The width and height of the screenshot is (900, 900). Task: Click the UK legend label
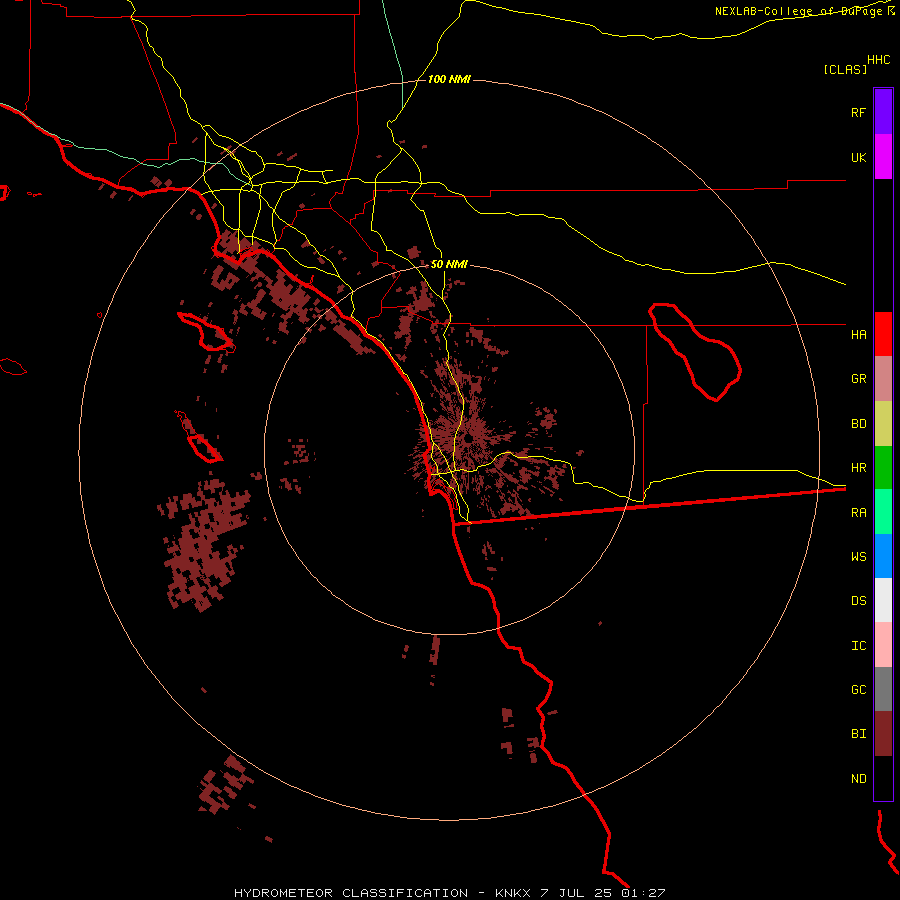(x=858, y=157)
